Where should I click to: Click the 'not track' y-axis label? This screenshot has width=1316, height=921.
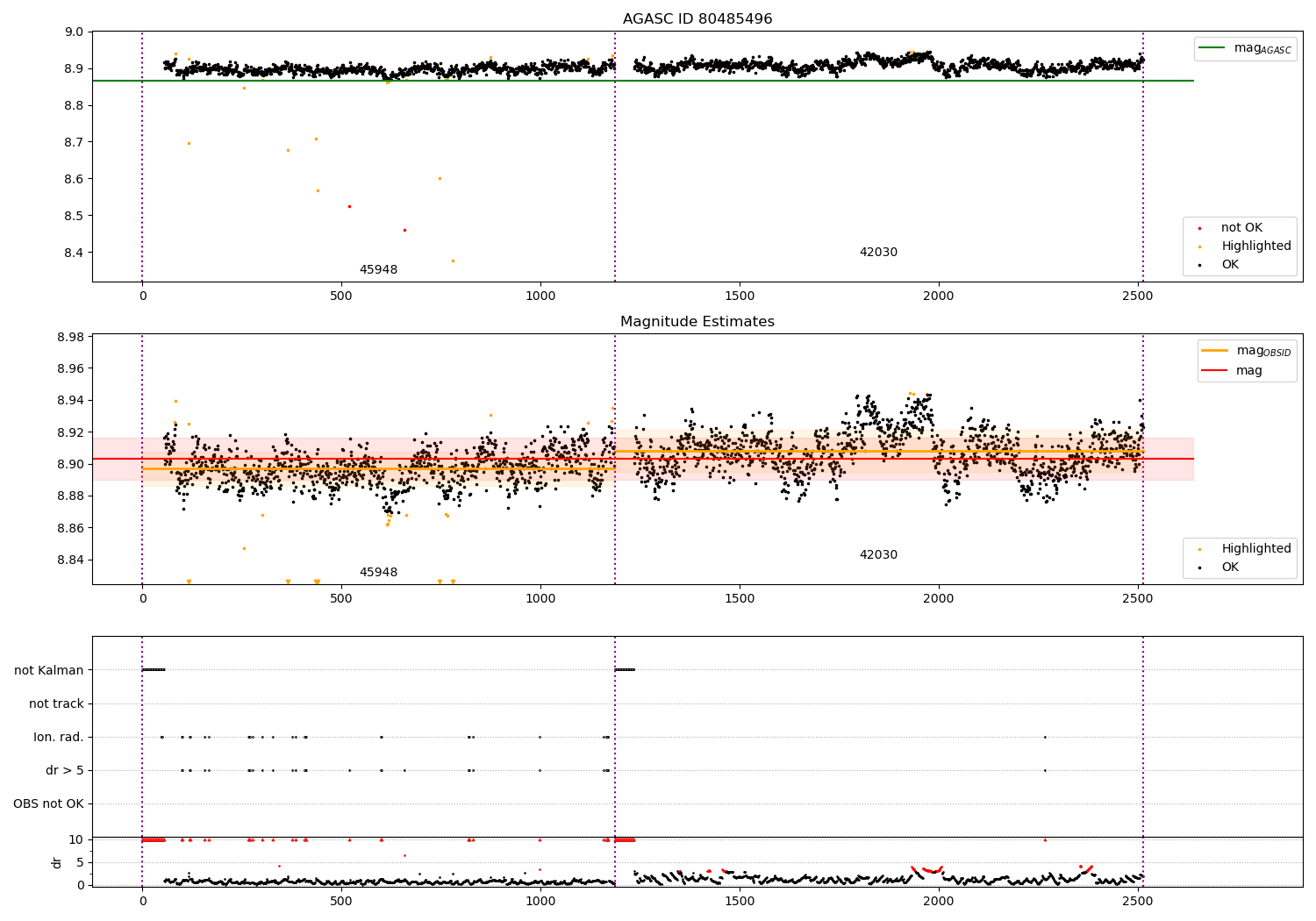click(56, 703)
